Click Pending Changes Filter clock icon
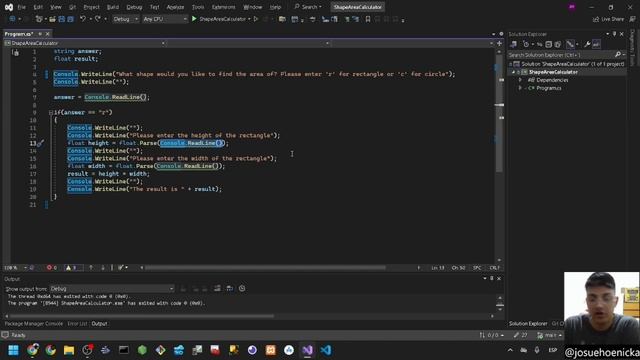The height and width of the screenshot is (360, 640). point(526,44)
